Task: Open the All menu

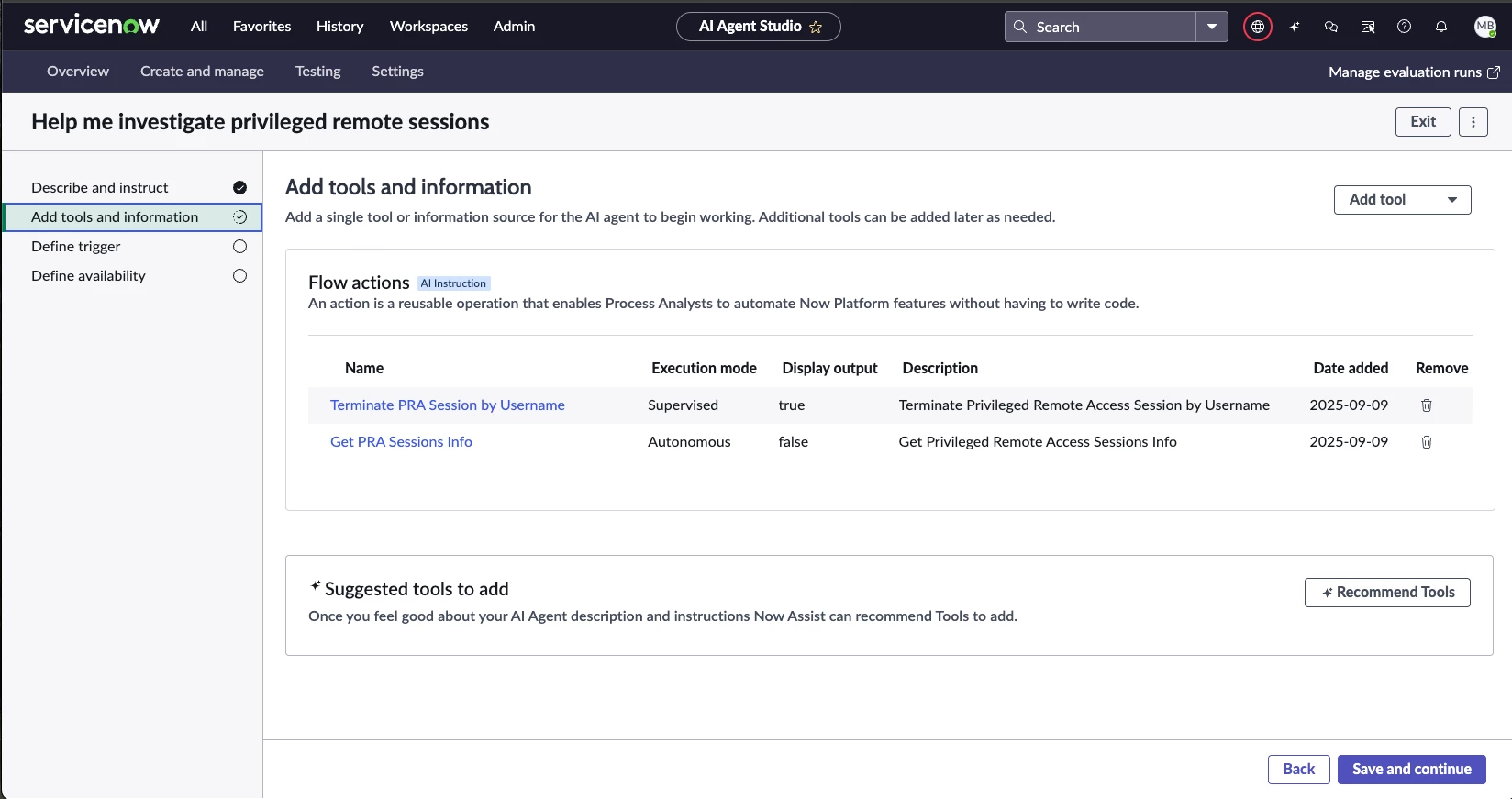Action: tap(199, 27)
